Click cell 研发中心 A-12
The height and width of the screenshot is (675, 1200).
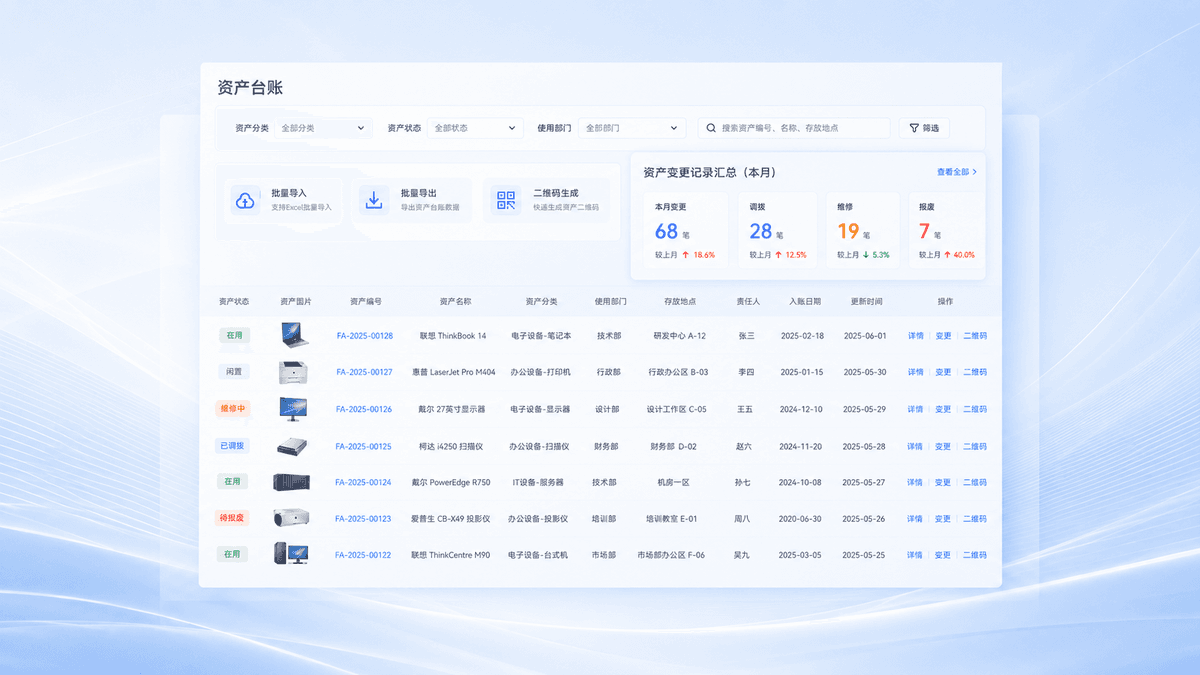pos(680,336)
